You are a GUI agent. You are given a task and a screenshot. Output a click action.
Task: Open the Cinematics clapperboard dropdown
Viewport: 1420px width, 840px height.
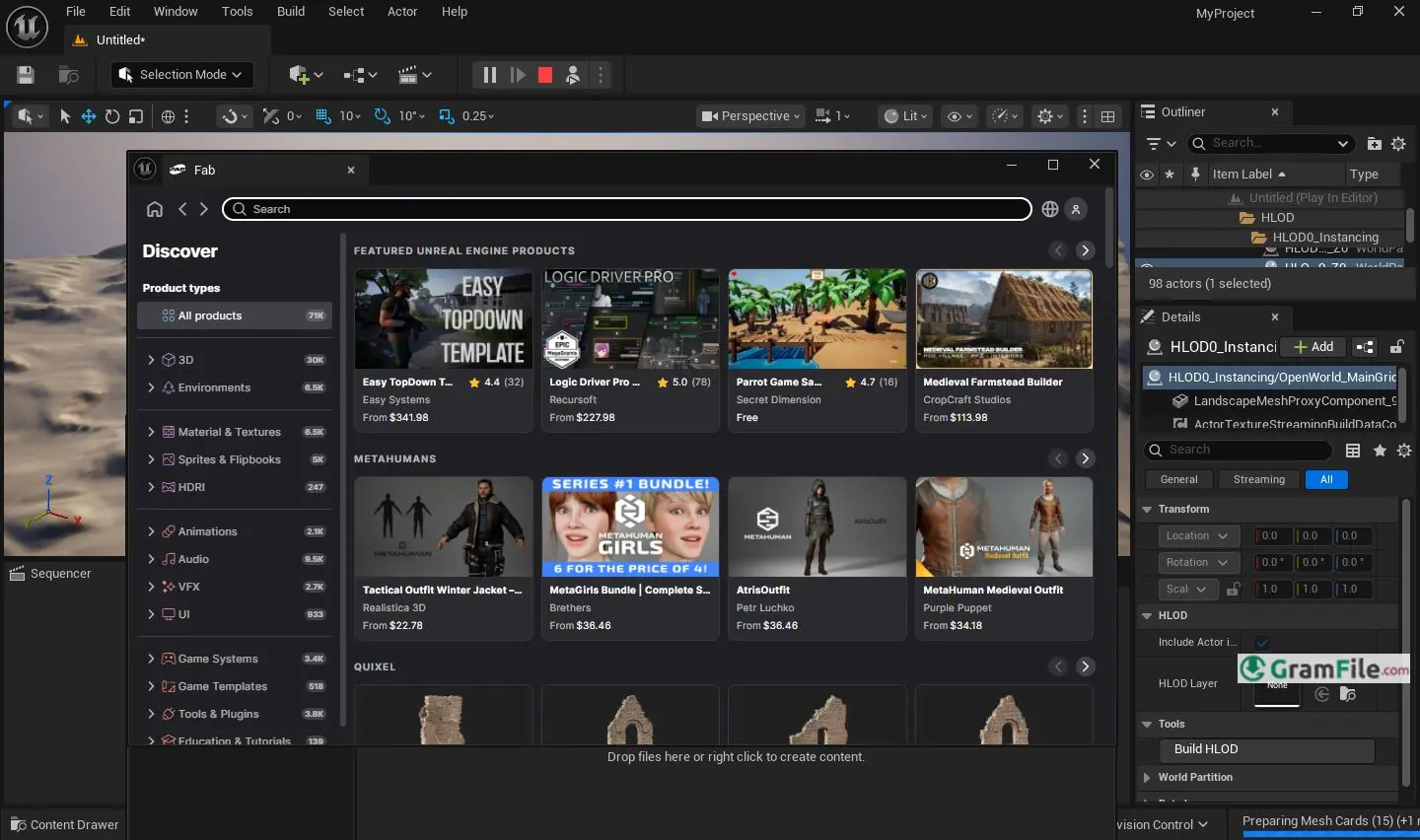pos(414,75)
